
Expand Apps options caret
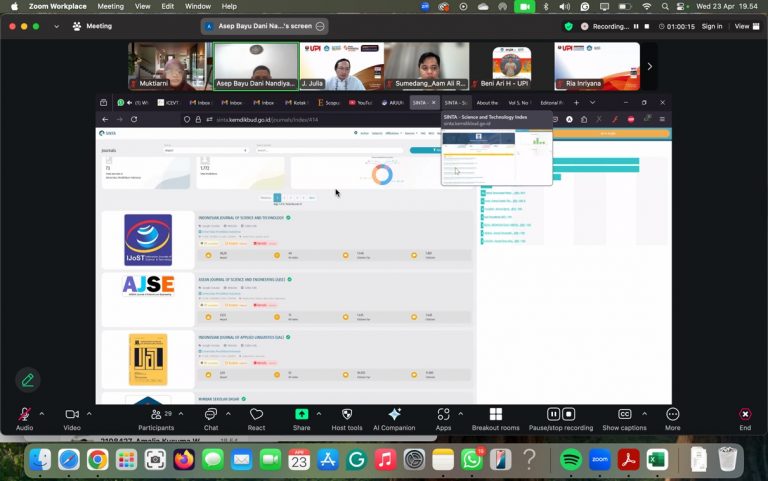460,414
